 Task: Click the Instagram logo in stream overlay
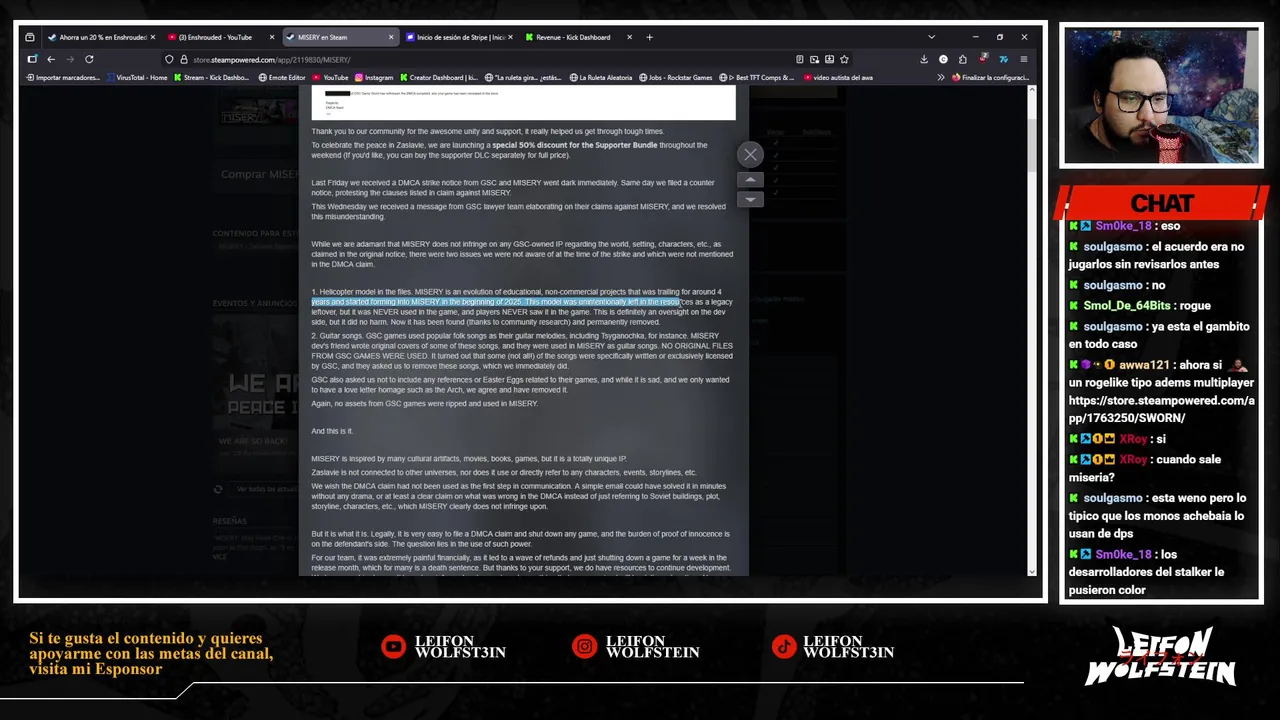tap(584, 647)
